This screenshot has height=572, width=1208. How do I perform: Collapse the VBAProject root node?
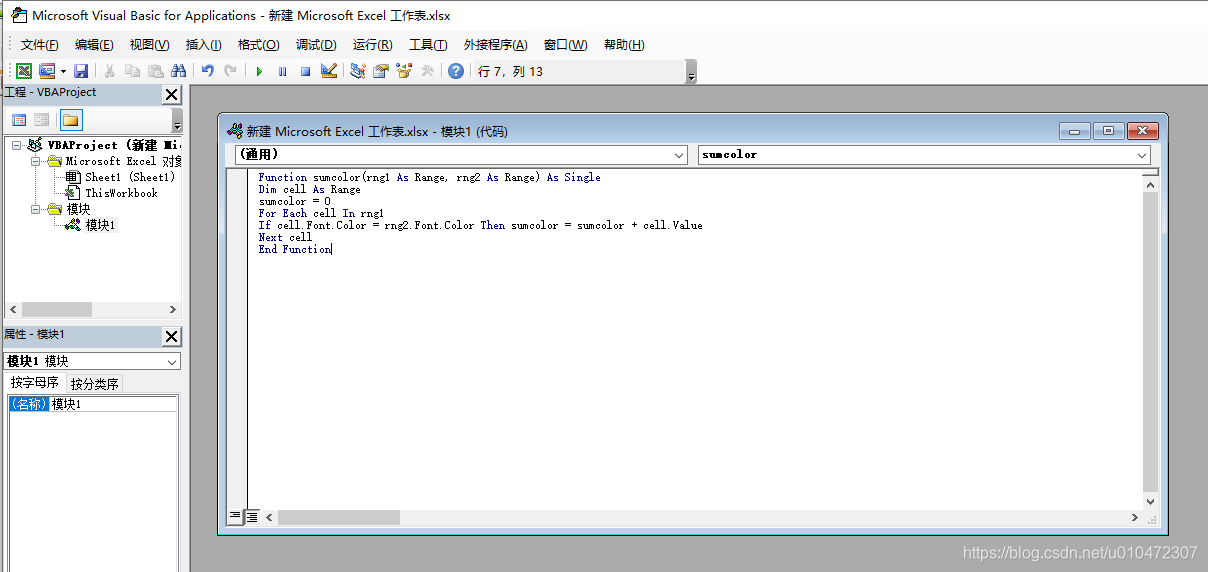tap(17, 145)
